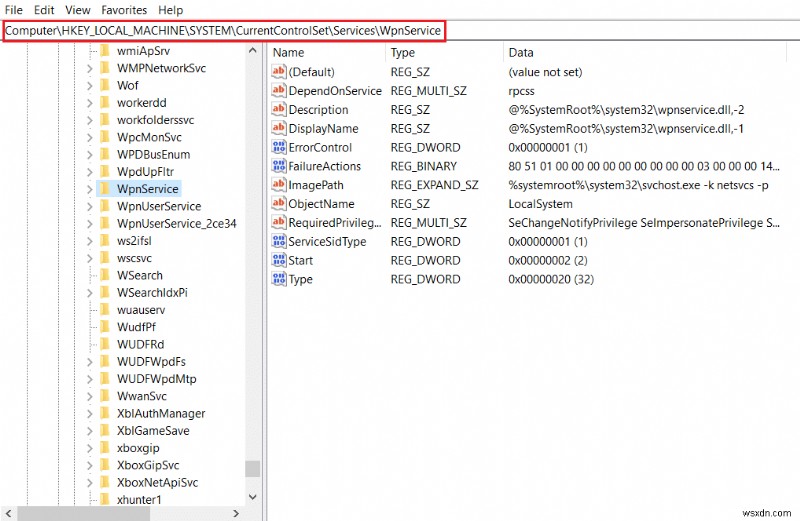
Task: Click the registry path address bar
Action: pyautogui.click(x=224, y=31)
